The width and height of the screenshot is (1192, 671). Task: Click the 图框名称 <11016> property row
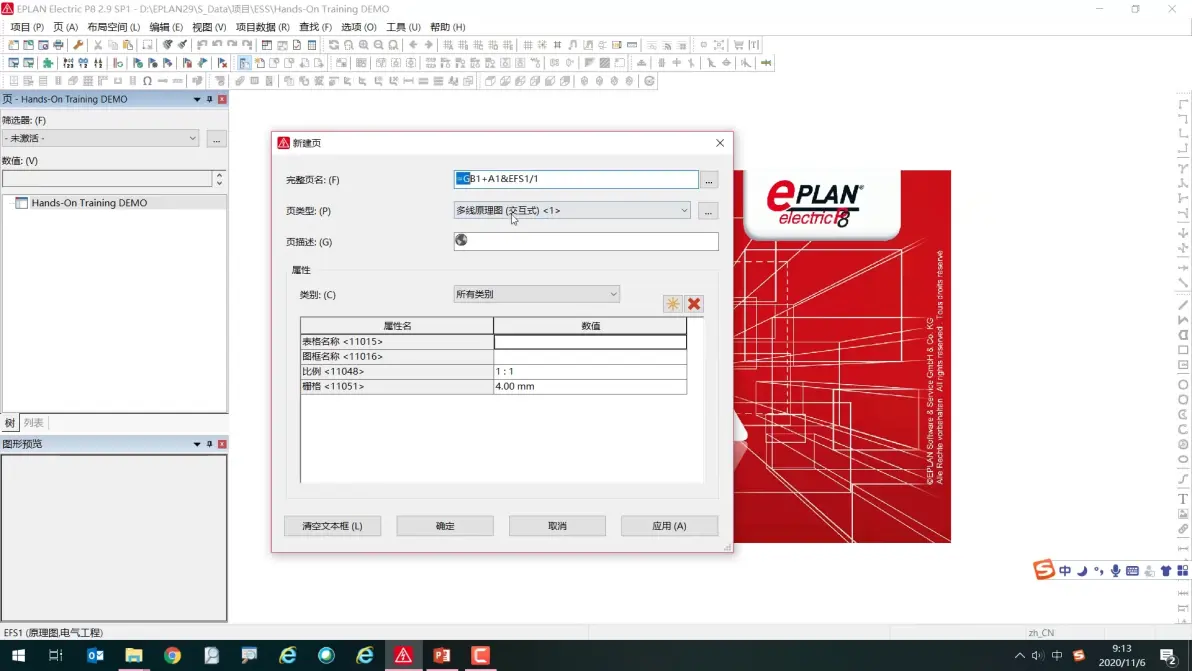[x=493, y=356]
